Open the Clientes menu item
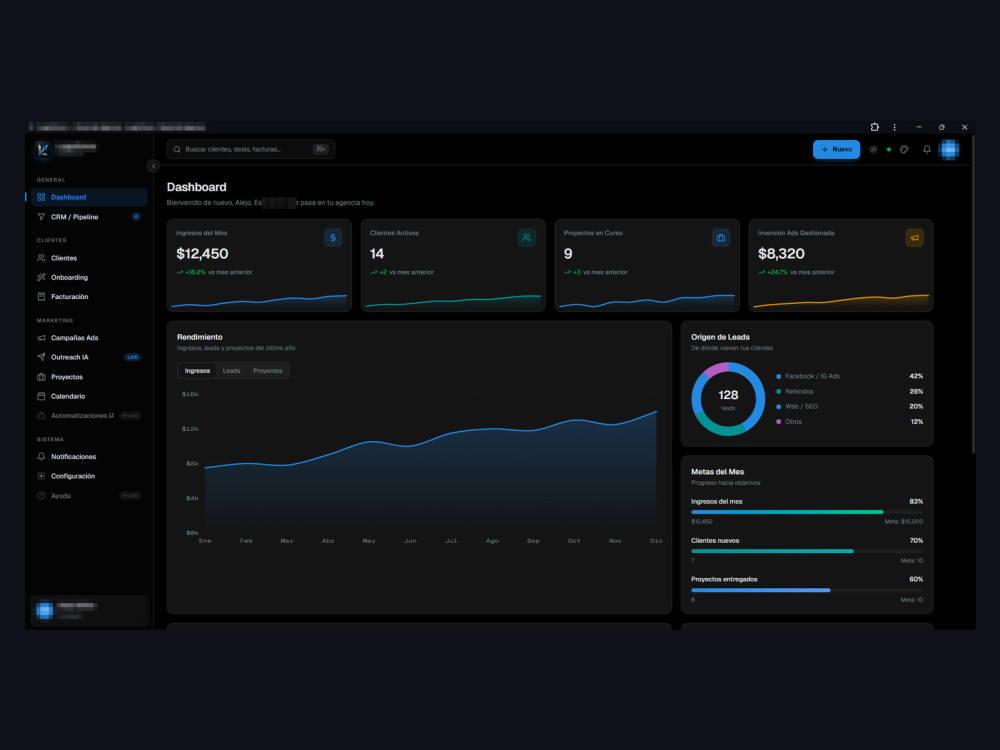Viewport: 1000px width, 750px height. [x=89, y=258]
